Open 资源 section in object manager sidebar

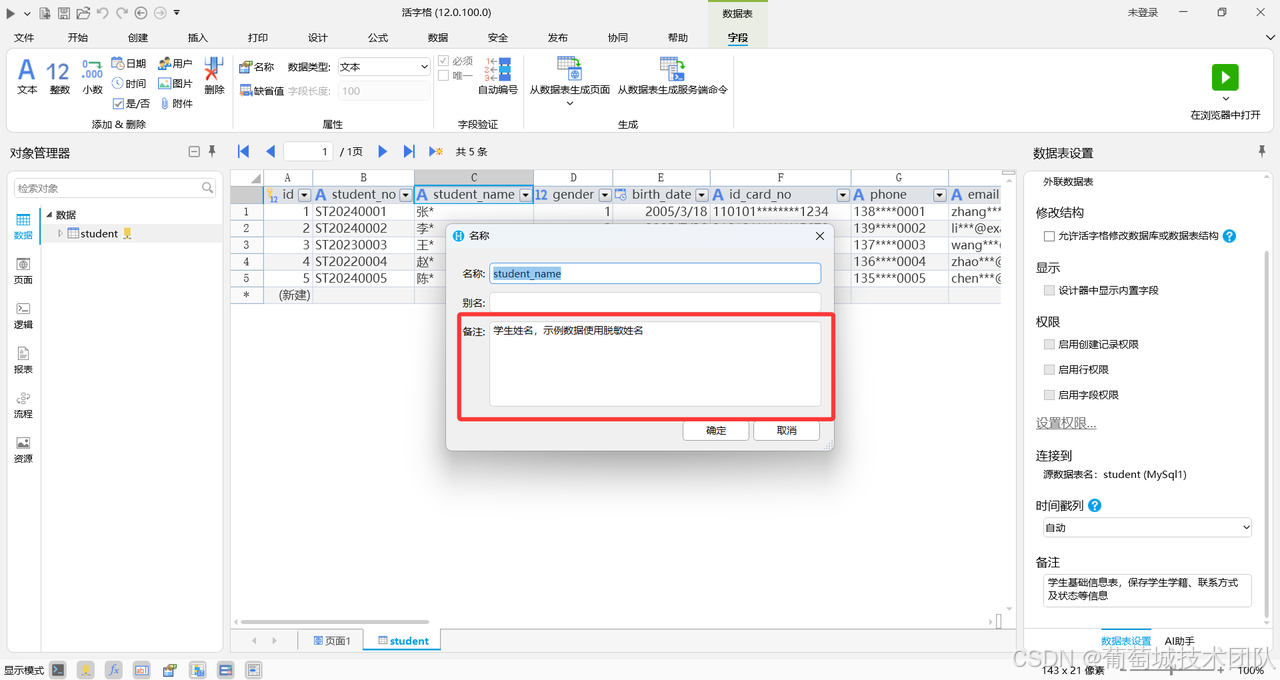click(x=23, y=450)
